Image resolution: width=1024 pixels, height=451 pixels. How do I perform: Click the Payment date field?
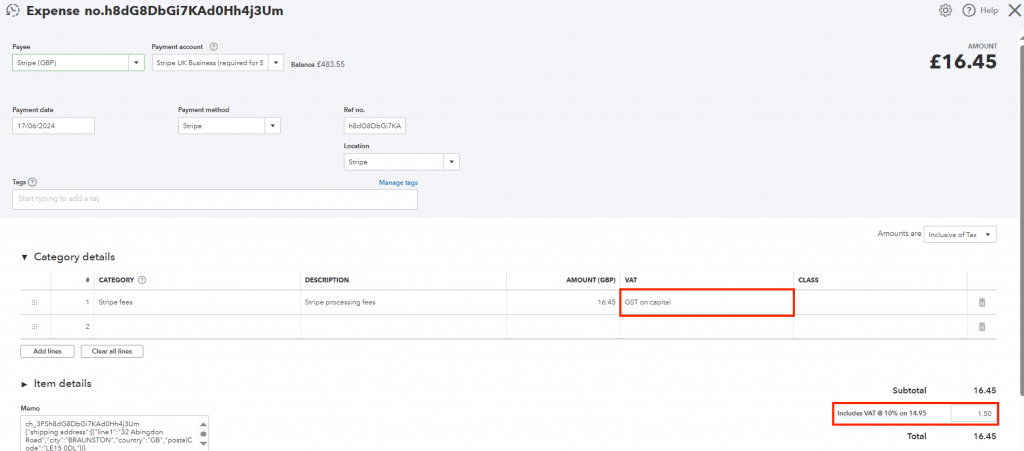click(x=53, y=126)
